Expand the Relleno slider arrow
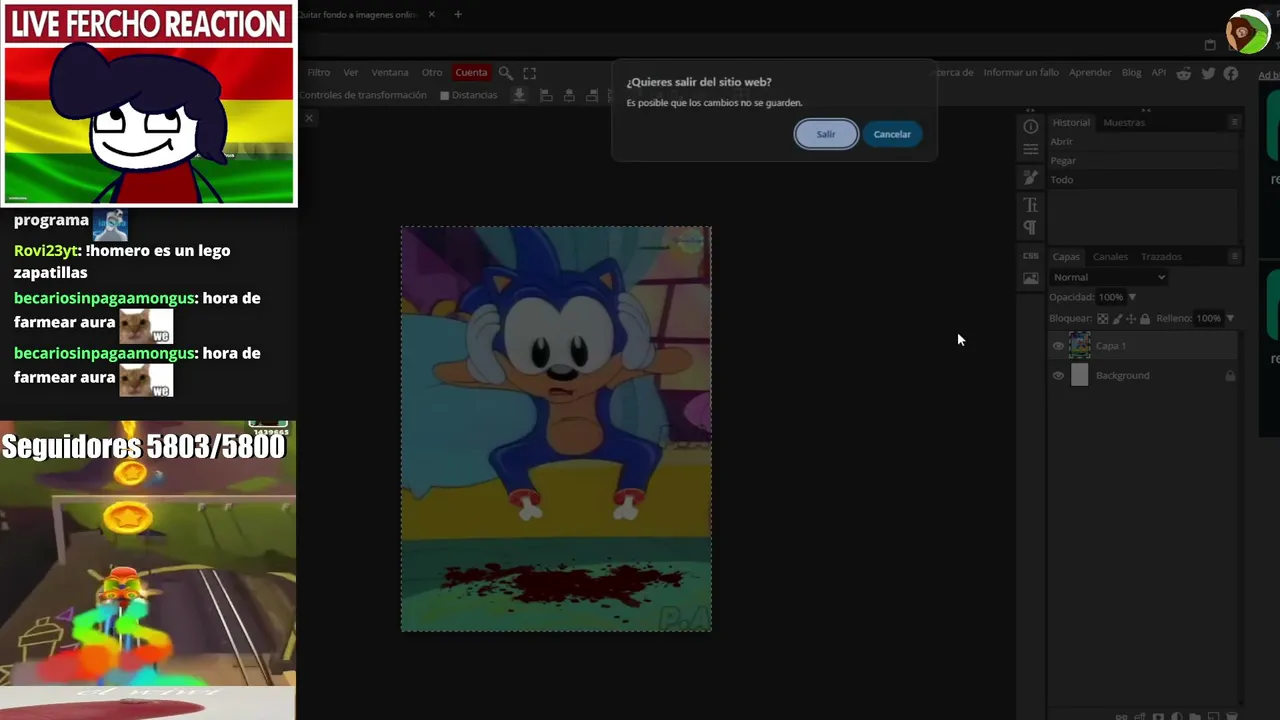Image resolution: width=1280 pixels, height=720 pixels. [1230, 319]
